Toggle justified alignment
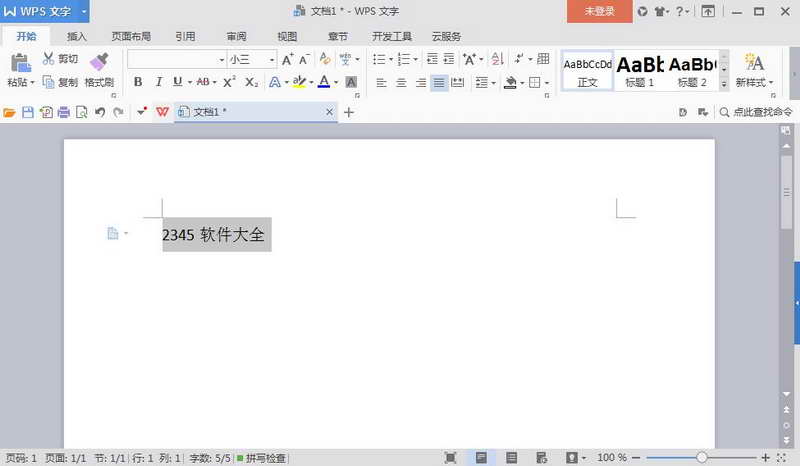Image resolution: width=800 pixels, height=466 pixels. 439,82
